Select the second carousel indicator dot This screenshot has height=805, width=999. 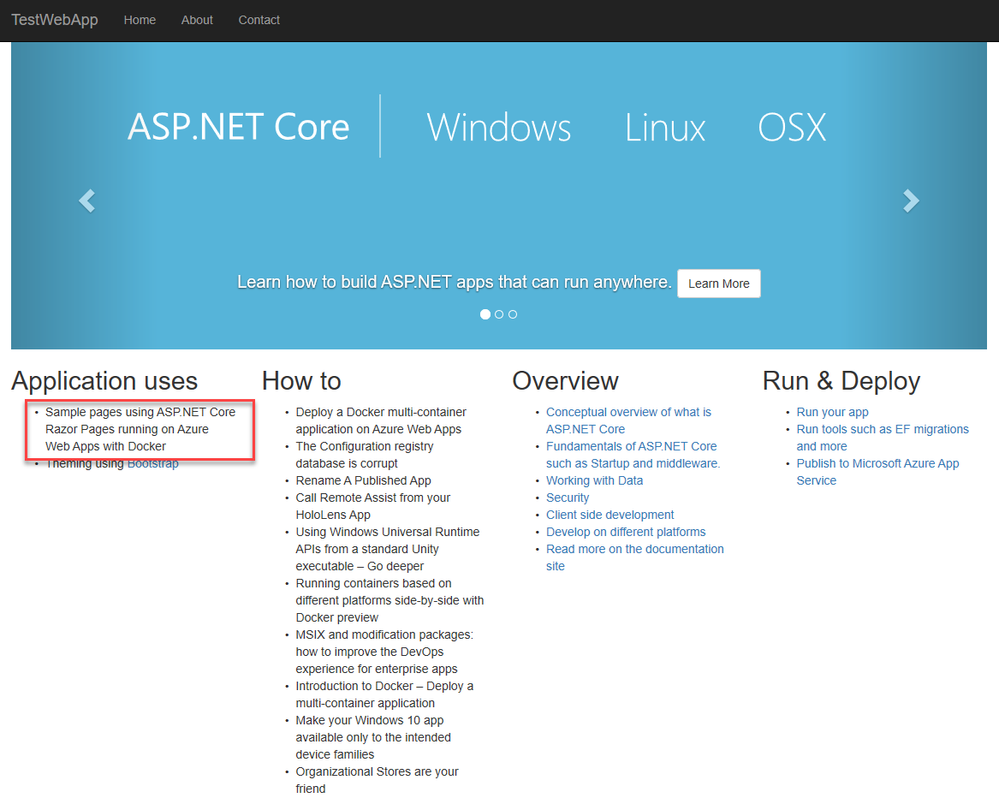point(499,314)
